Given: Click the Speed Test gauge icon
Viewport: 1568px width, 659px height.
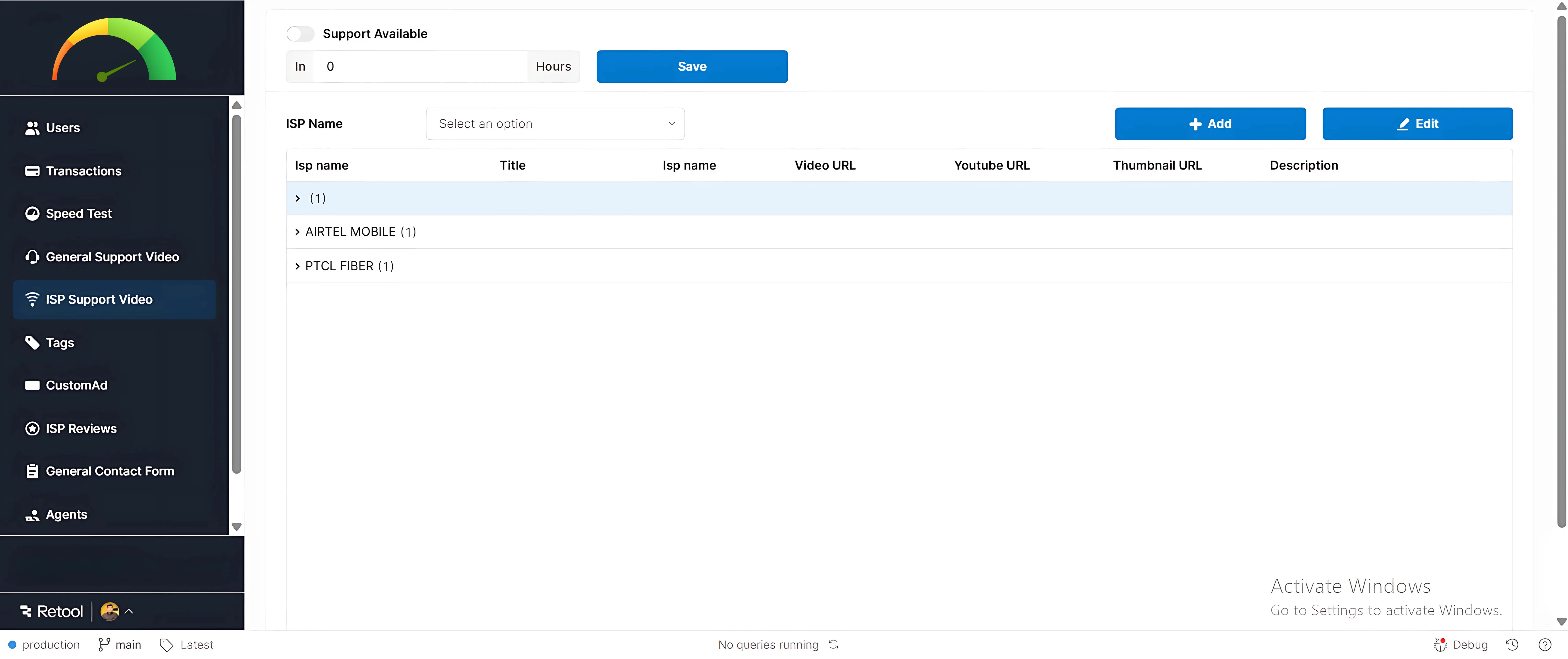Looking at the screenshot, I should (32, 213).
